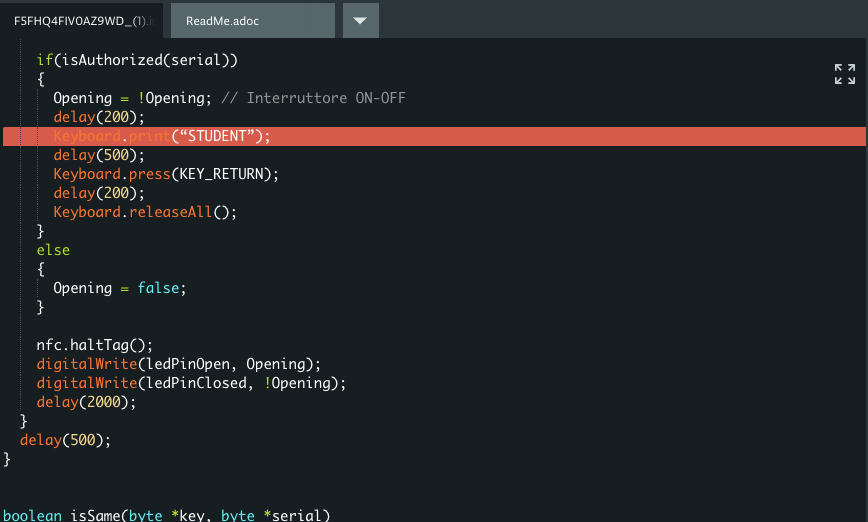Switch to the ReadMe.adoc tab

(222, 20)
